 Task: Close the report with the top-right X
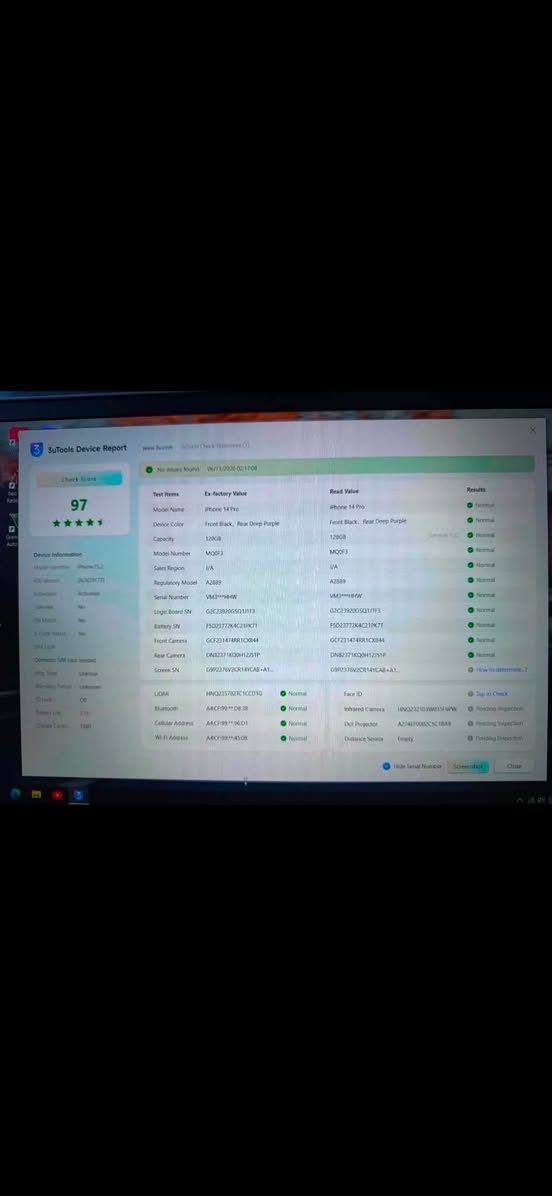click(532, 430)
